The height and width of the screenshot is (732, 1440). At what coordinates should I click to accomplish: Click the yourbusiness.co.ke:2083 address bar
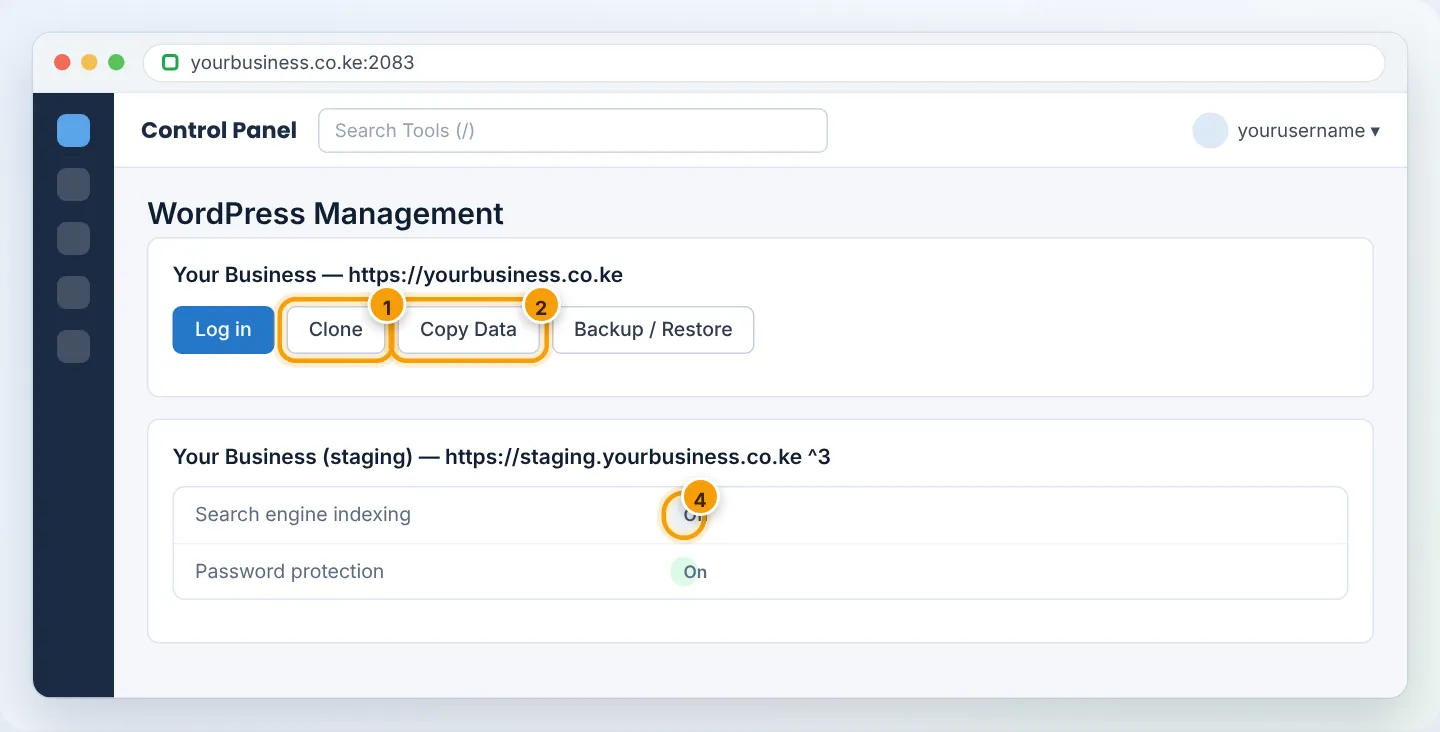[x=764, y=63]
